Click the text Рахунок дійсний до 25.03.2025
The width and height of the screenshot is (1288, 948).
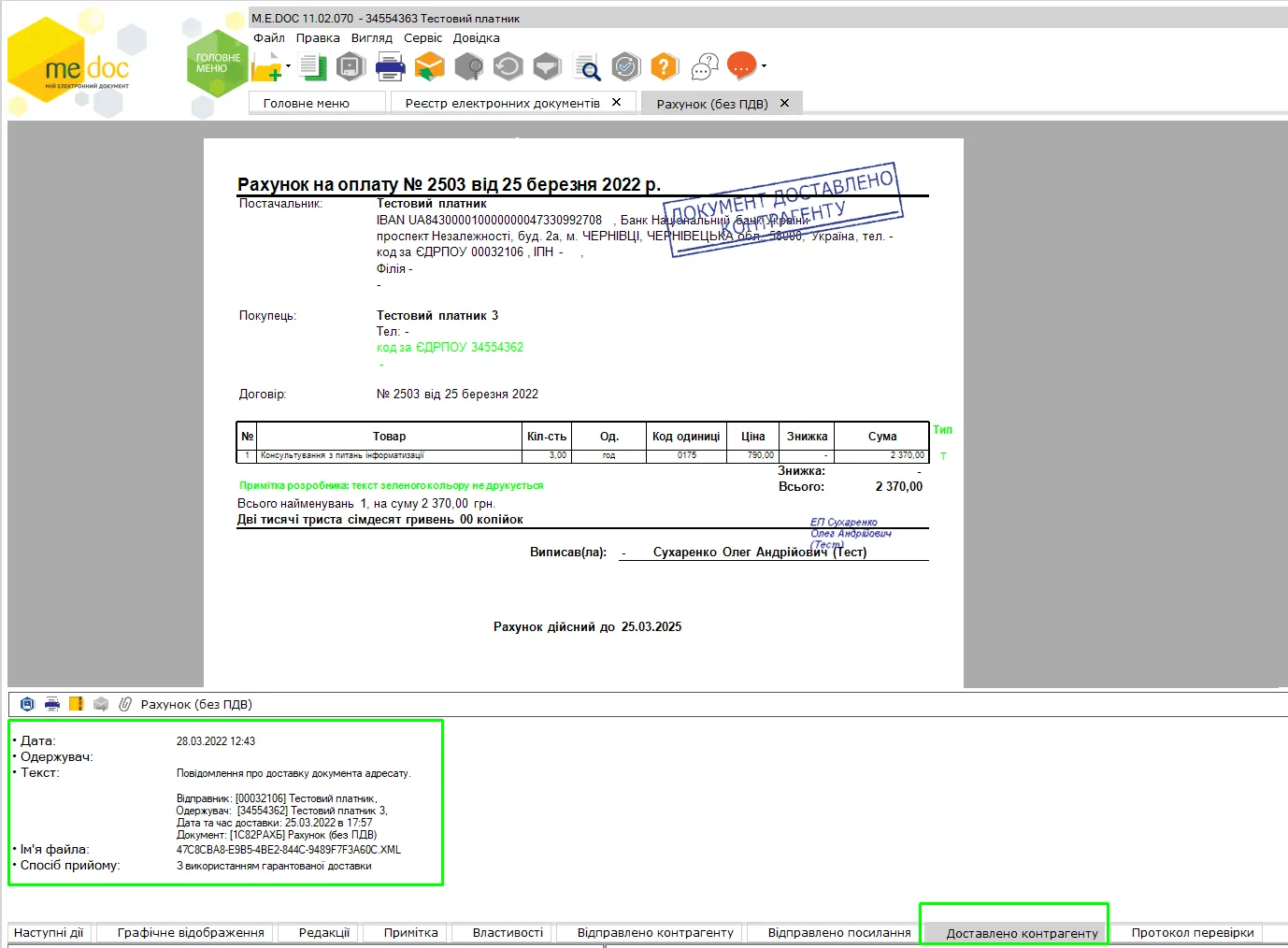coord(587,626)
